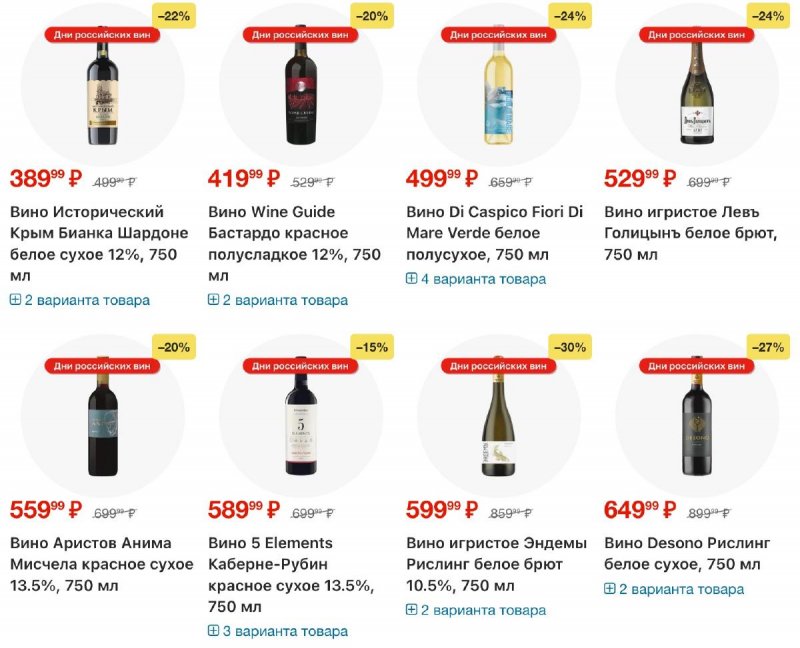800x648 pixels.
Task: Click plus icon under Эндемы Рислинг
Action: pos(412,610)
